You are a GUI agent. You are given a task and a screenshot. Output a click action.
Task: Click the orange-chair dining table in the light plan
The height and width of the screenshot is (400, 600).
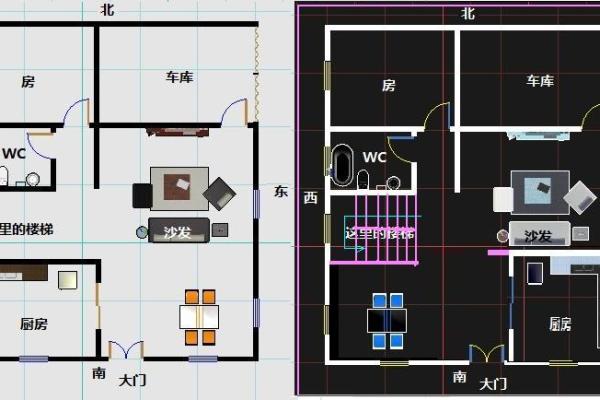199,317
